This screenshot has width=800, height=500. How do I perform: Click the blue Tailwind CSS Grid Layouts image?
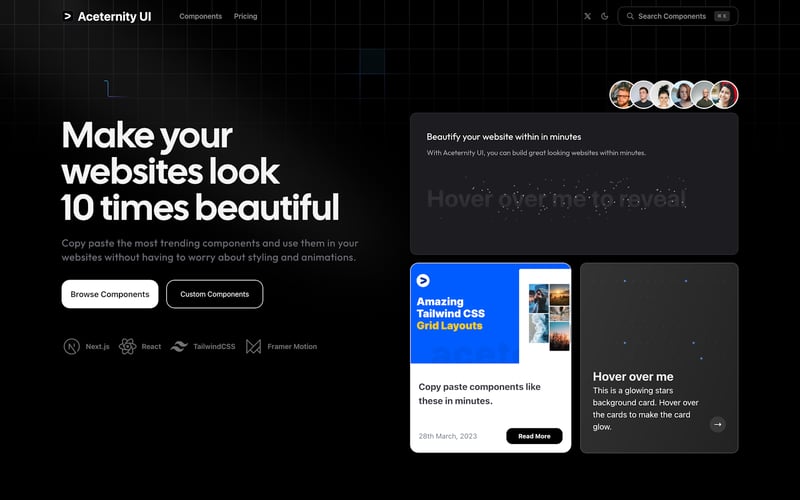tap(490, 313)
